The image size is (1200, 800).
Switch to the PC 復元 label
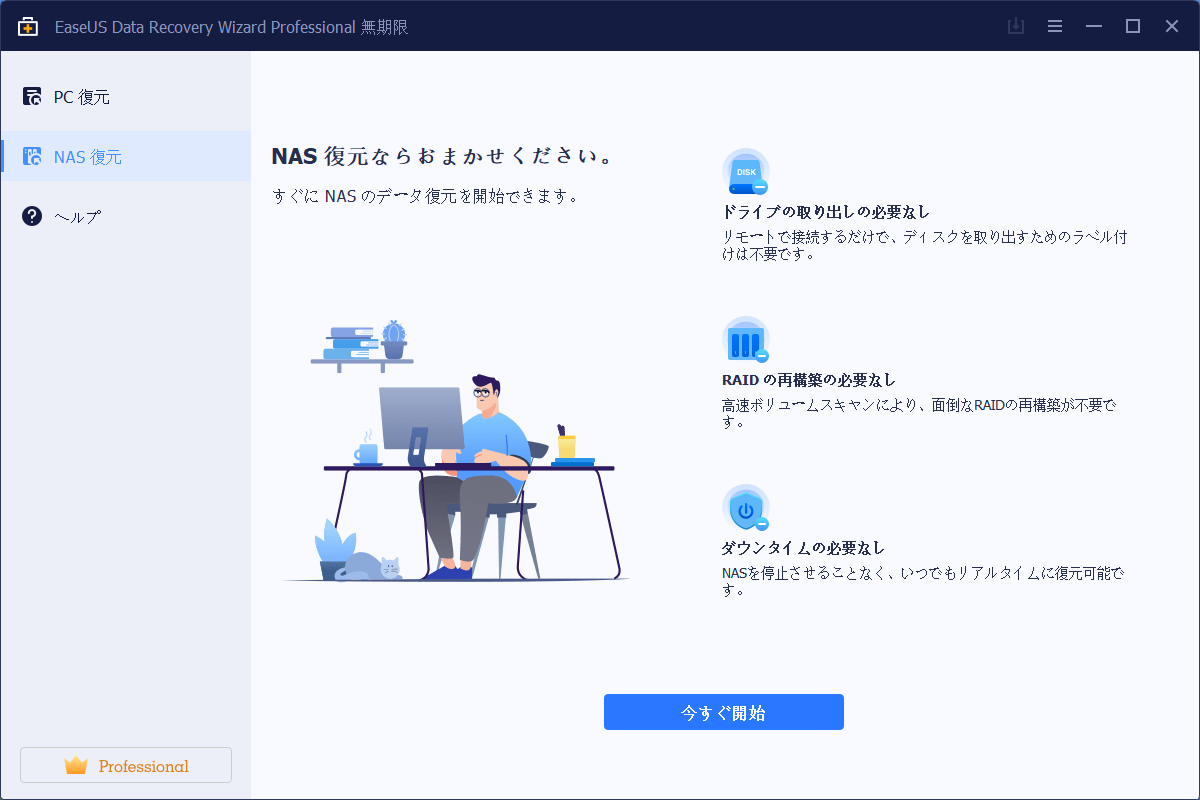pyautogui.click(x=81, y=97)
